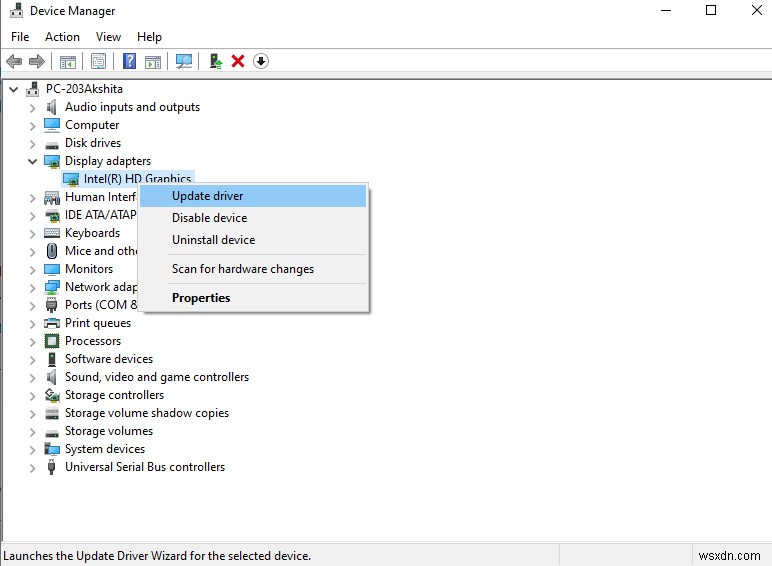Select the Storage volumes tree row

(x=109, y=431)
